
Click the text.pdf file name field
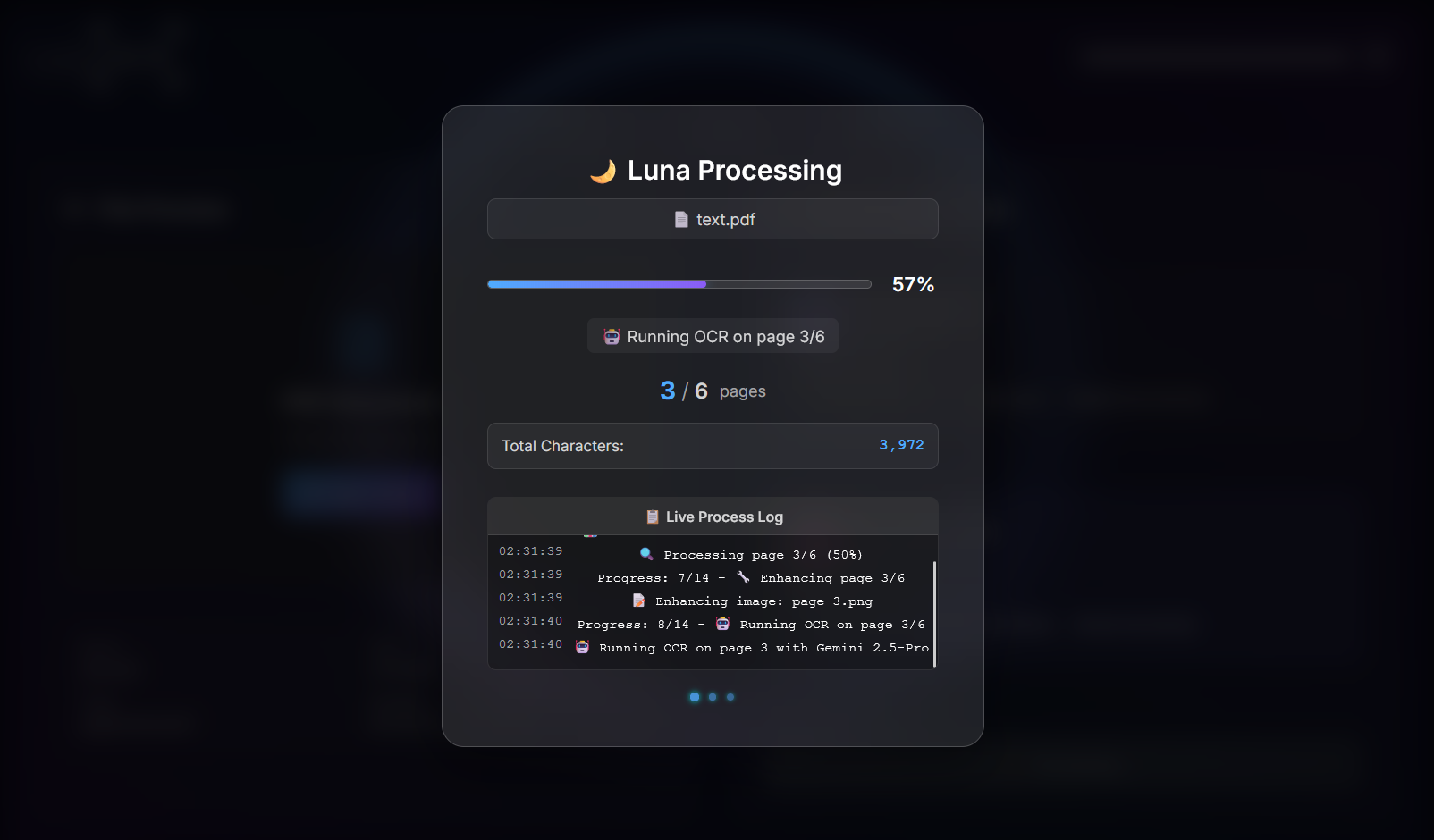[x=713, y=220]
